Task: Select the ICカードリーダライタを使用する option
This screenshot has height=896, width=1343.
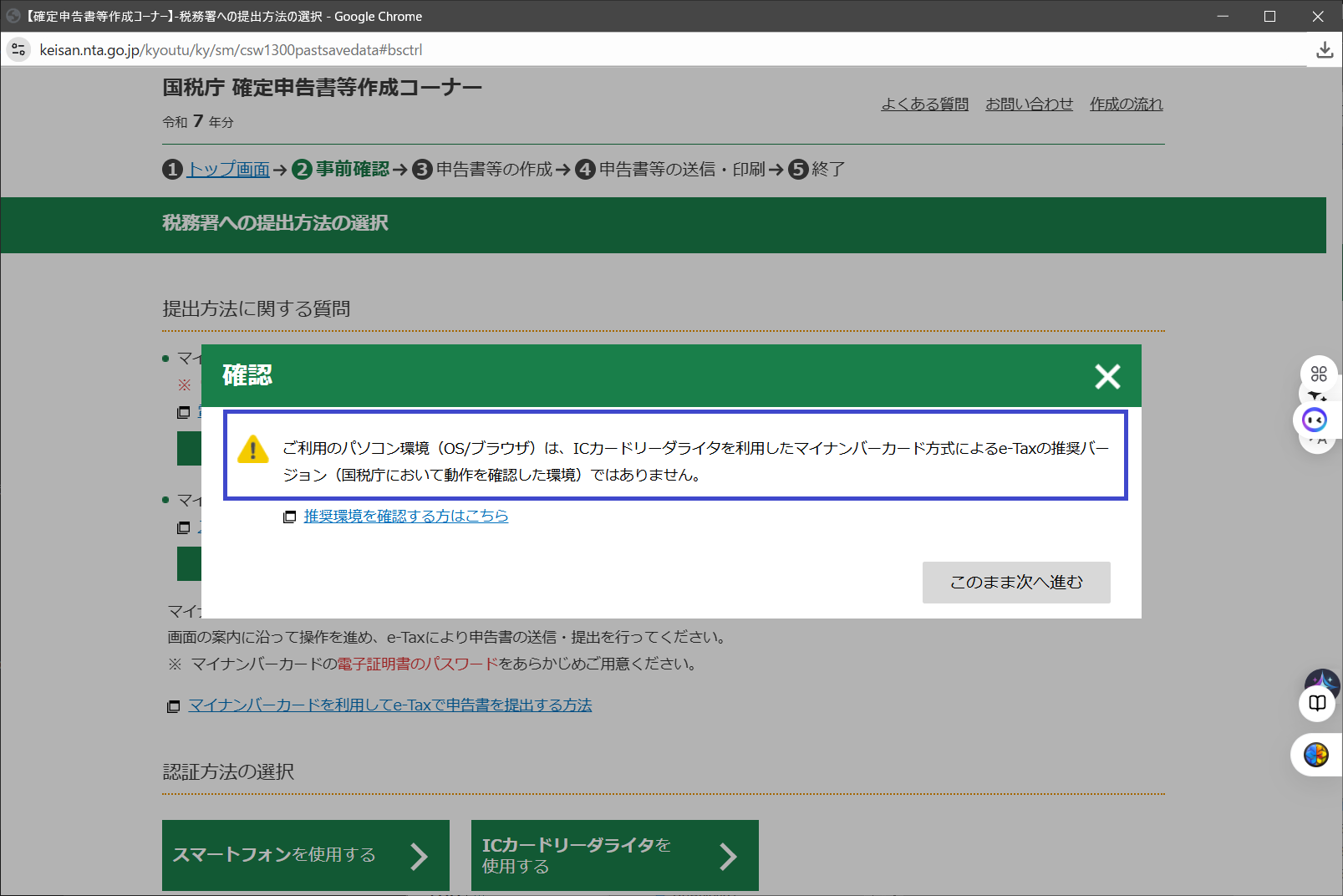Action: (614, 855)
